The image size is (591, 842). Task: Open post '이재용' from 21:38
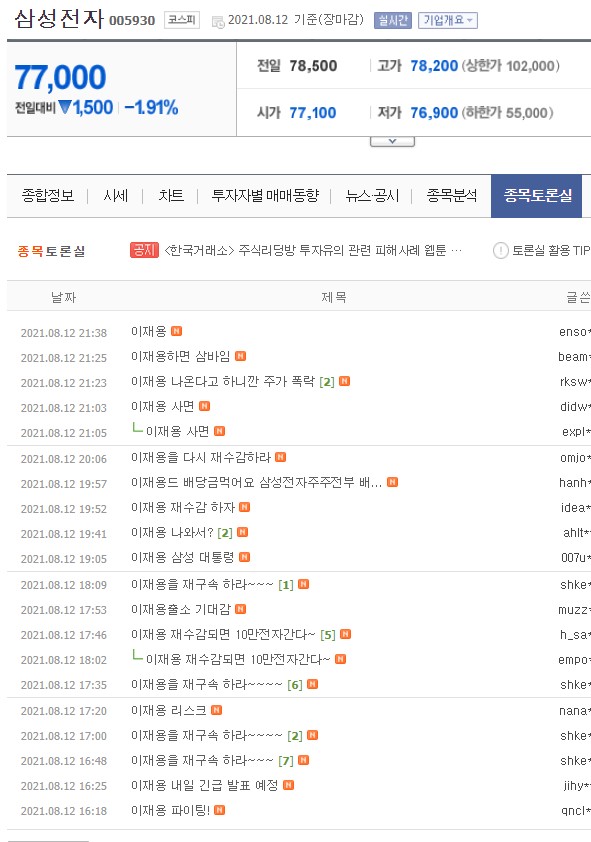[x=149, y=331]
